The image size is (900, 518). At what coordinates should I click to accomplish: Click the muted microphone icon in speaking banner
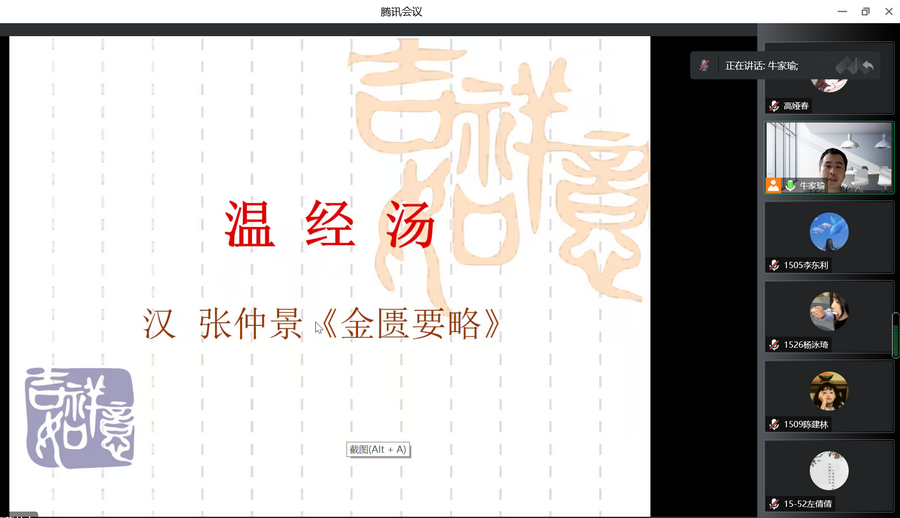705,65
